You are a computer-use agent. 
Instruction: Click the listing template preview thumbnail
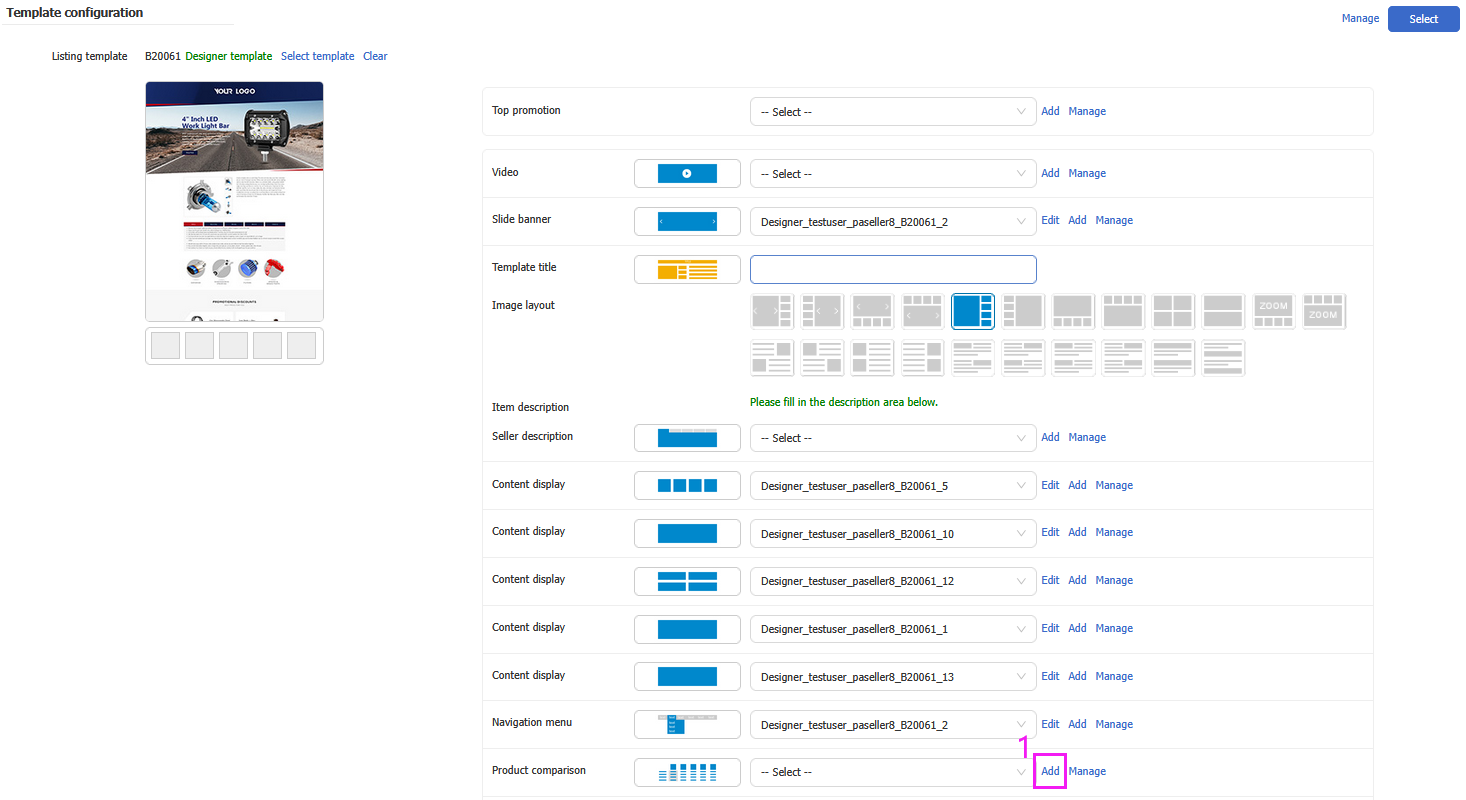234,201
